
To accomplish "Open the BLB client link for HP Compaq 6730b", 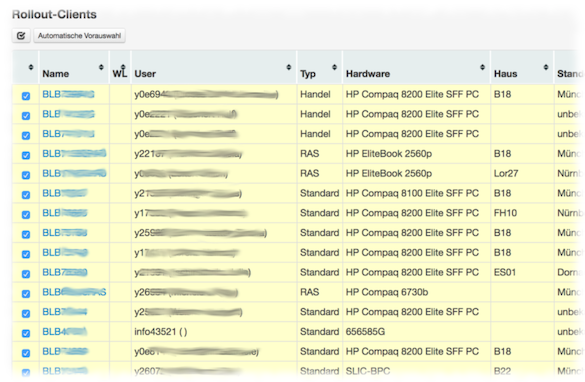I will (74, 292).
